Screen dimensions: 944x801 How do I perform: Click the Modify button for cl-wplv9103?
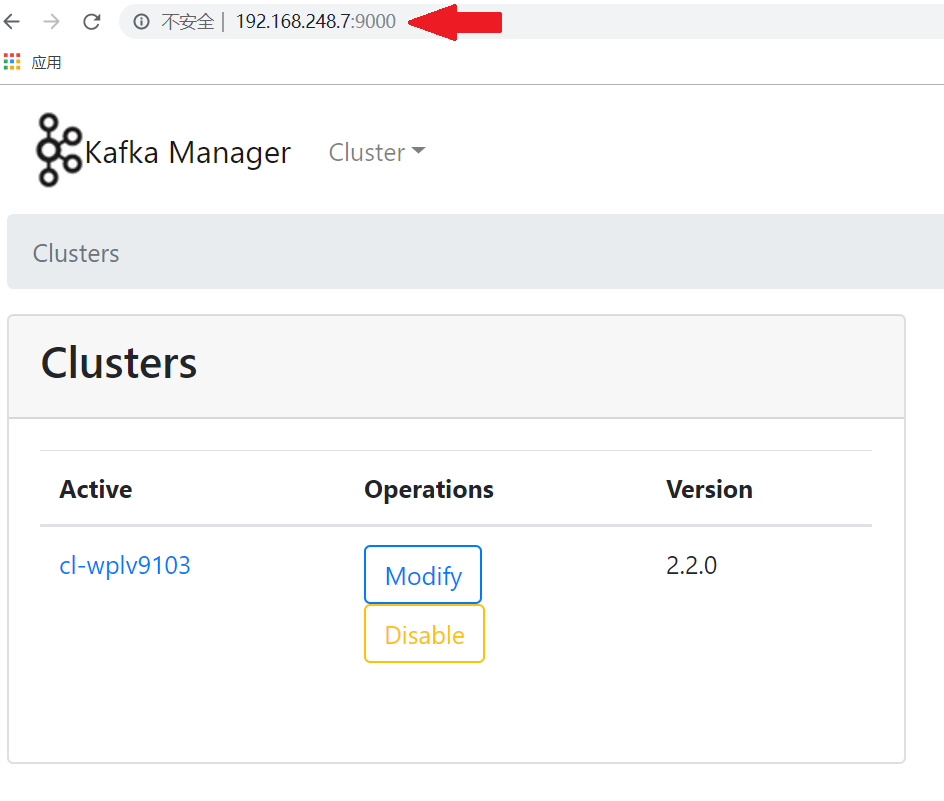point(423,575)
